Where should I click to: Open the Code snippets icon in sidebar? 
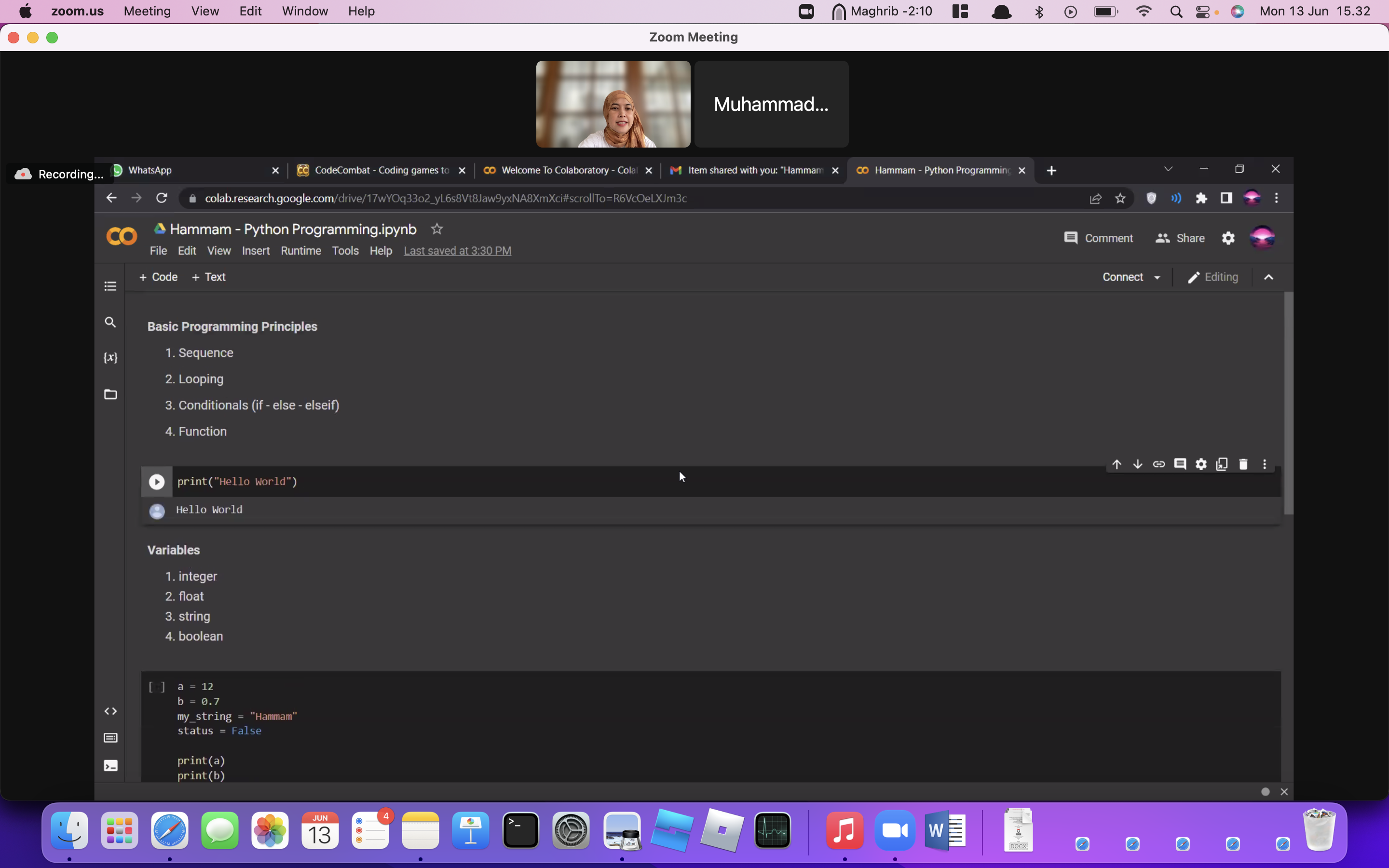click(110, 711)
